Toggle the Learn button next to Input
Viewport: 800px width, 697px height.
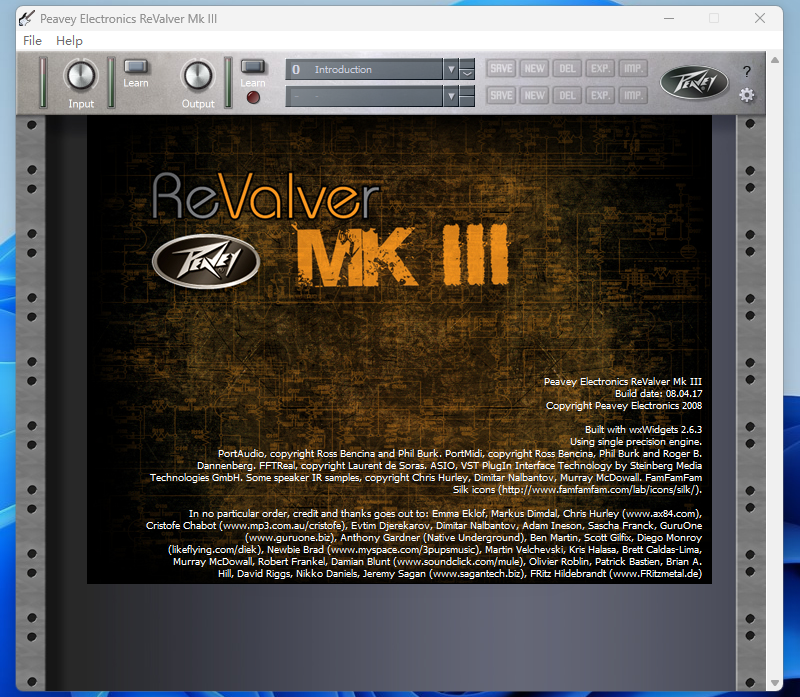tap(136, 67)
